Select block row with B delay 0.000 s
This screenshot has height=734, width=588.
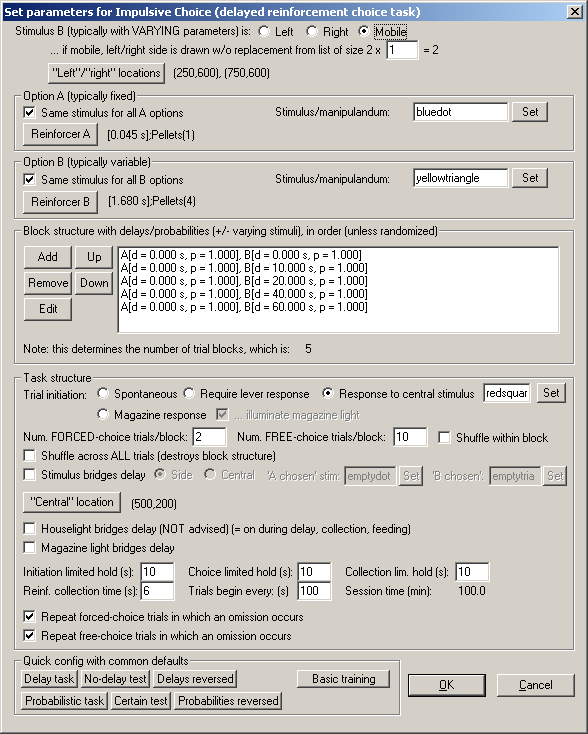(x=338, y=255)
